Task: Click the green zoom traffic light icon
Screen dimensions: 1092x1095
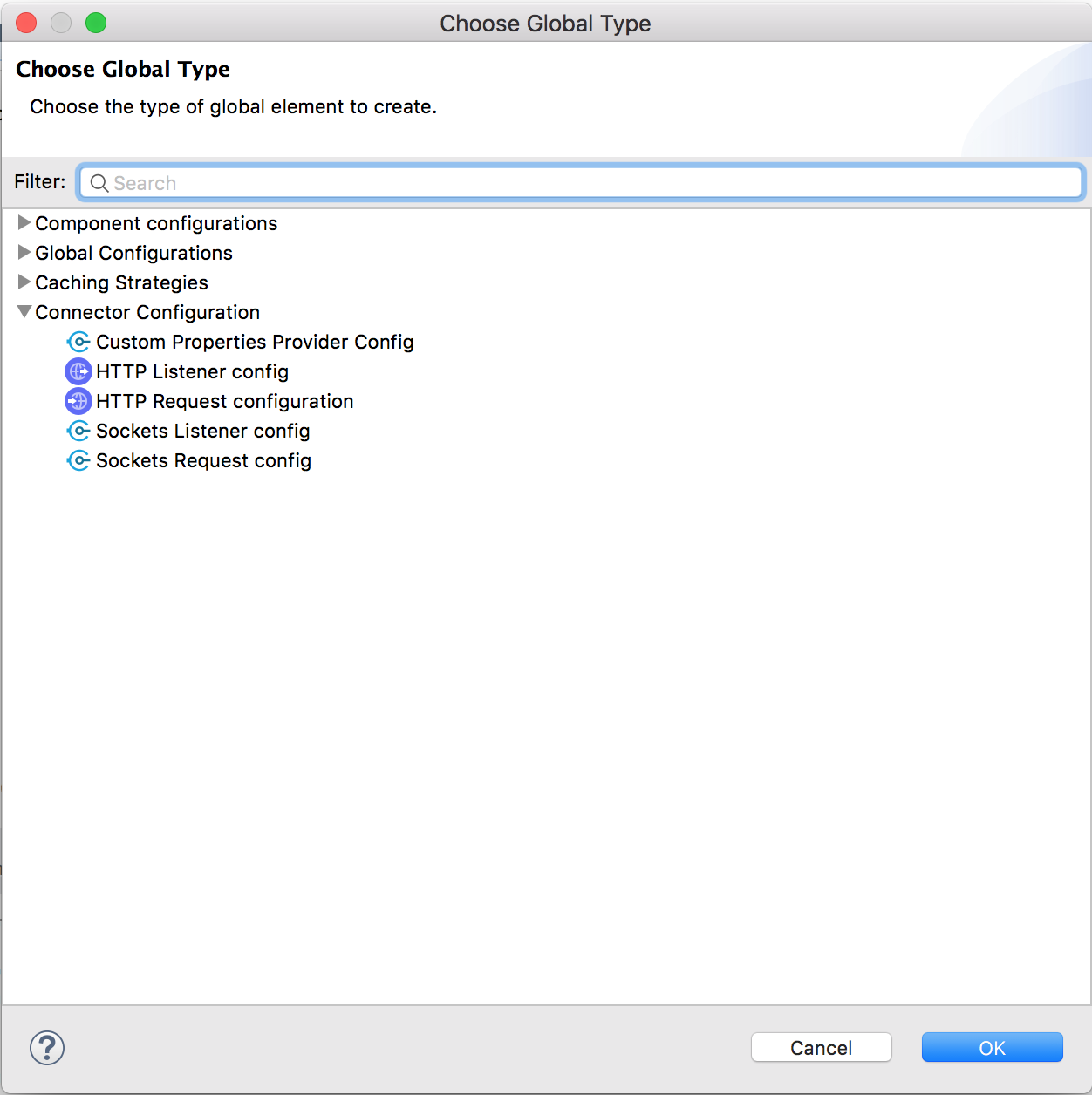Action: [x=98, y=23]
